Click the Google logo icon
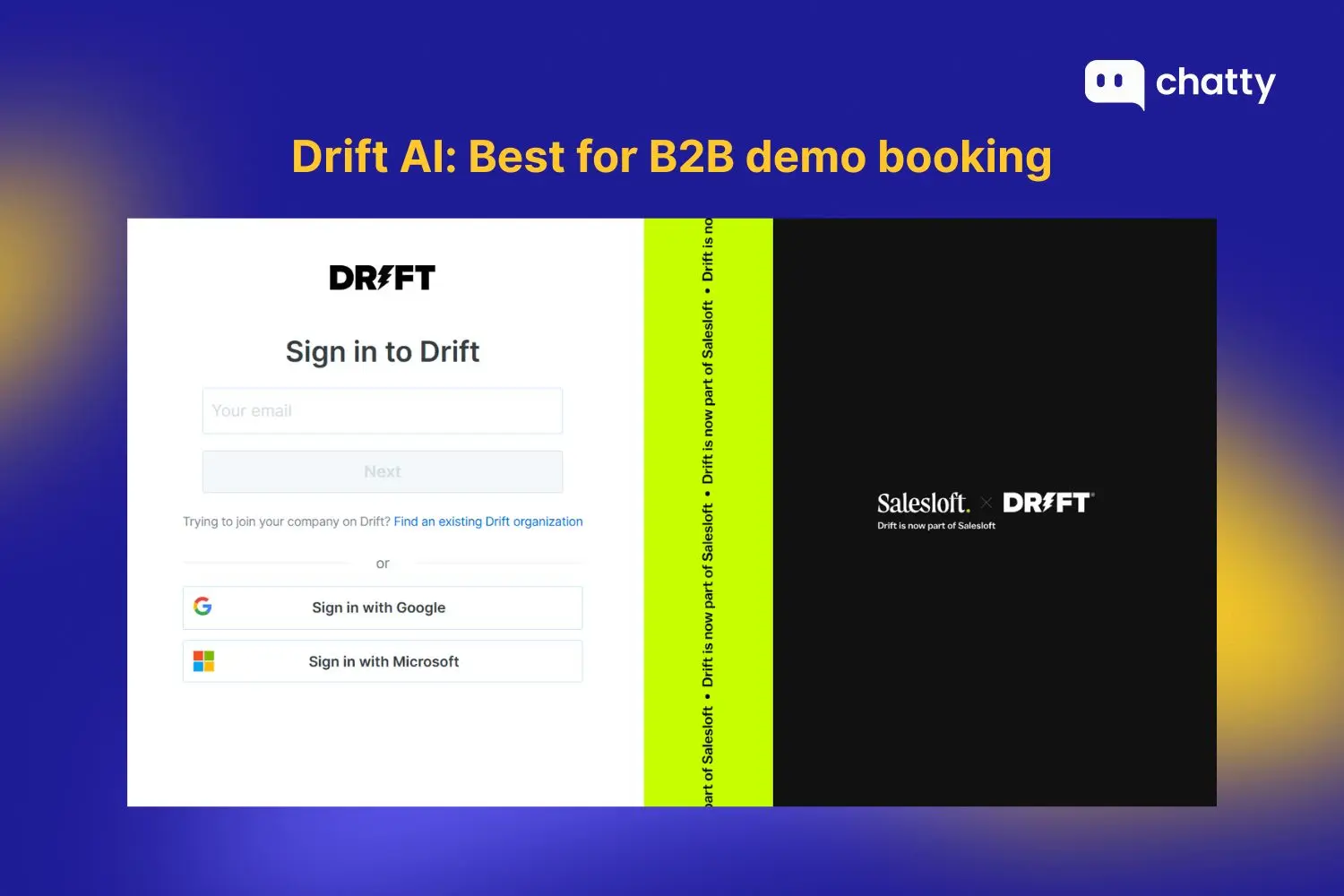The height and width of the screenshot is (896, 1344). 203,607
